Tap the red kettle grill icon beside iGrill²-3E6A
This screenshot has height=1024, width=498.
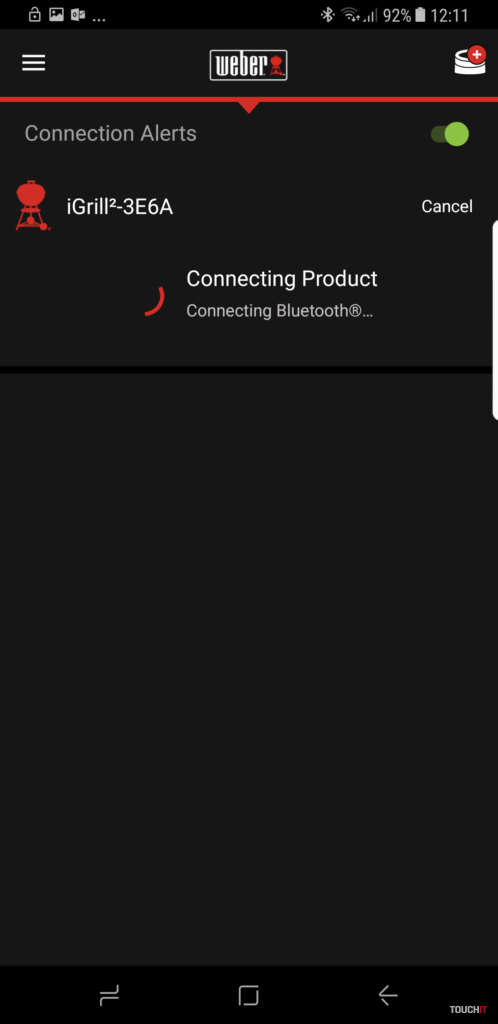coord(32,206)
